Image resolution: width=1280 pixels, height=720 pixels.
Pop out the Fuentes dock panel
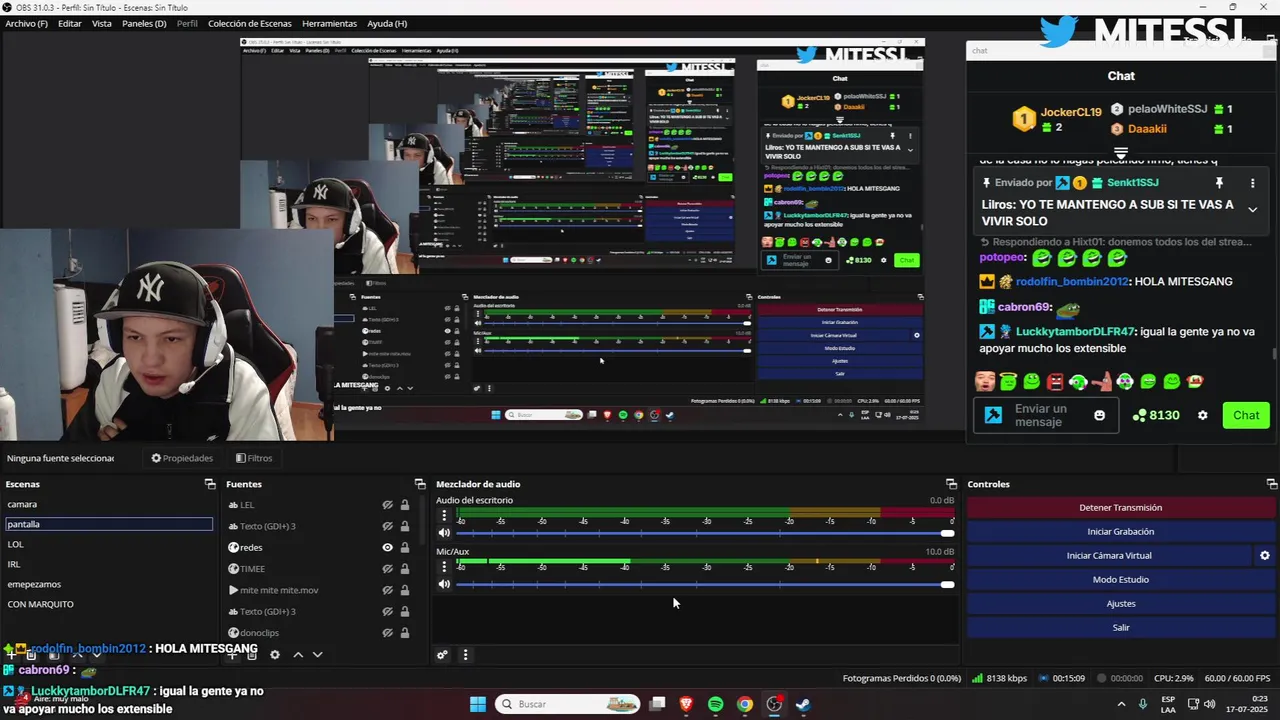pos(420,484)
